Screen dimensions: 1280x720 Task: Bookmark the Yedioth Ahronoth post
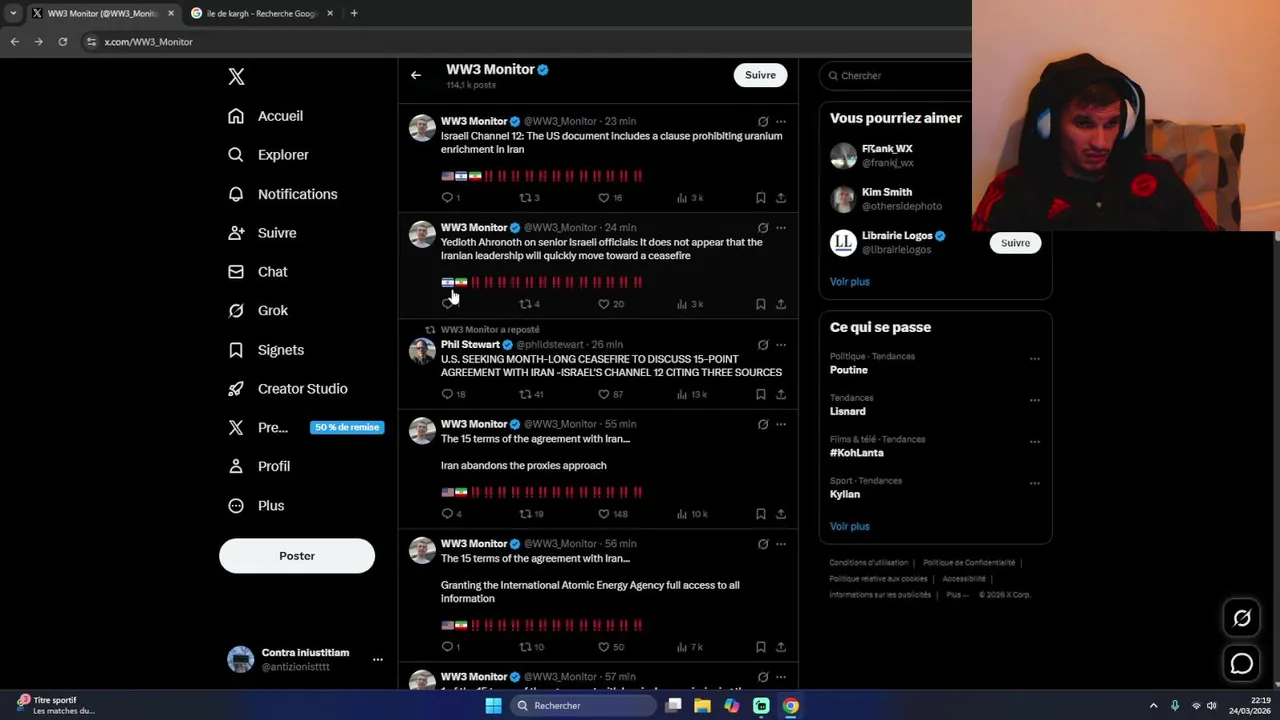[761, 304]
